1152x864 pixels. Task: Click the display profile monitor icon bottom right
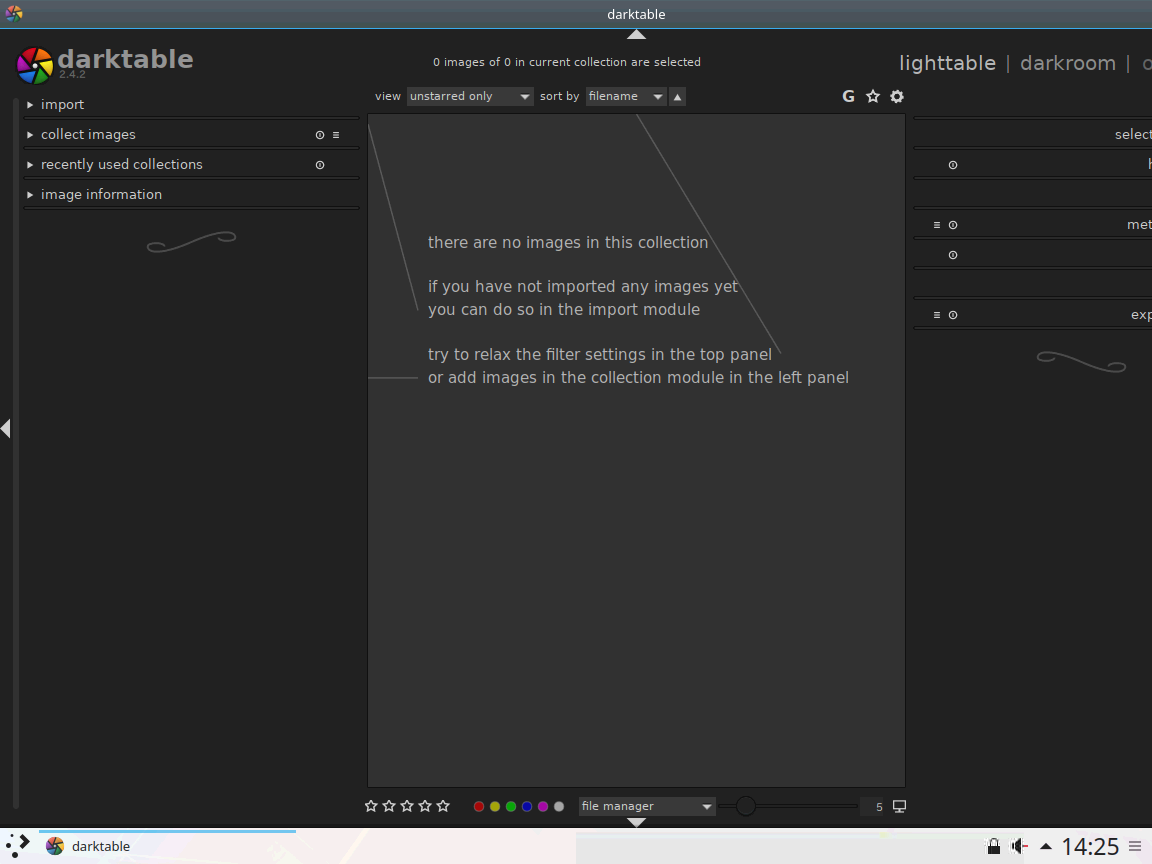pyautogui.click(x=898, y=805)
